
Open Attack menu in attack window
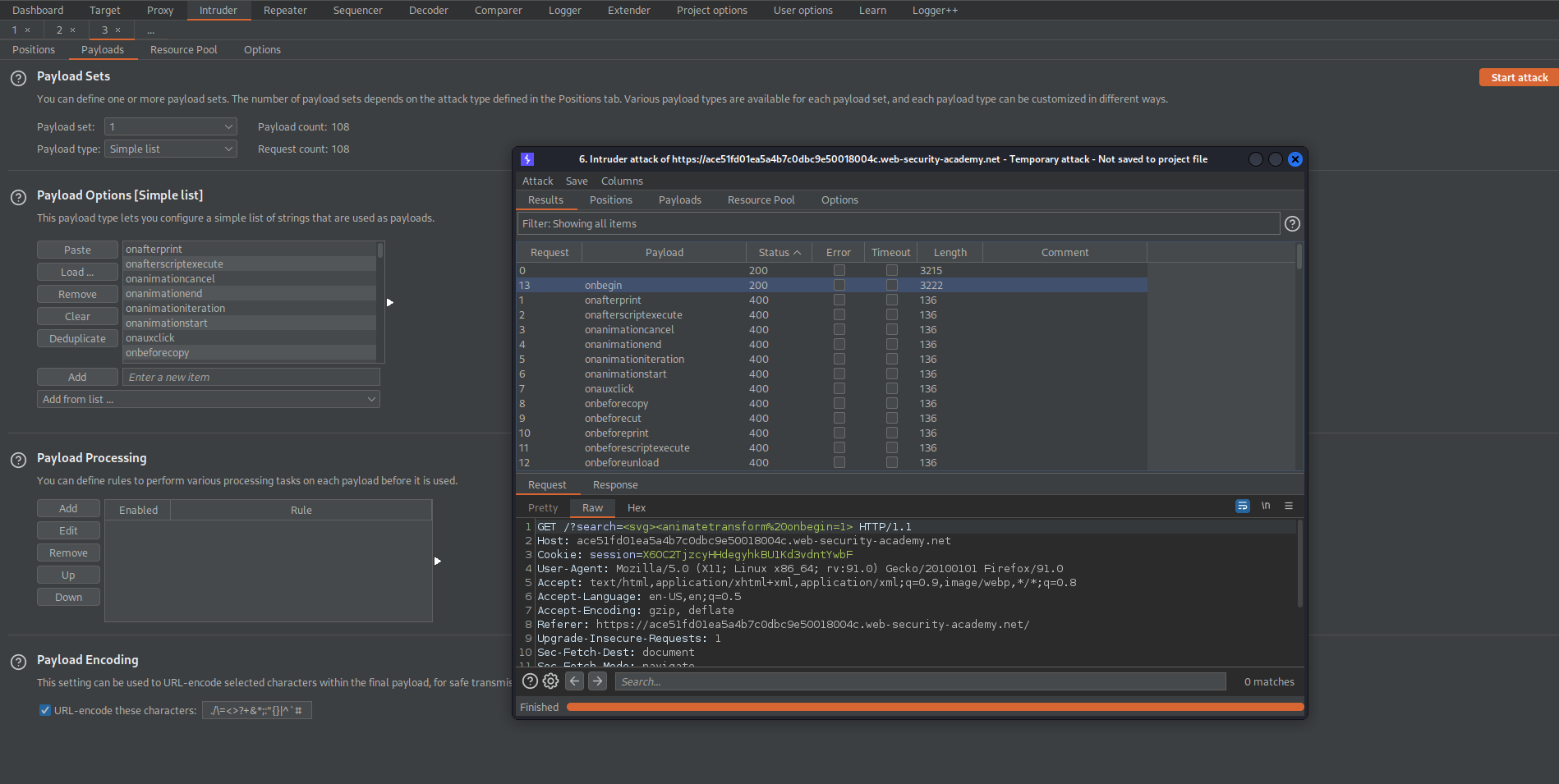tap(537, 181)
